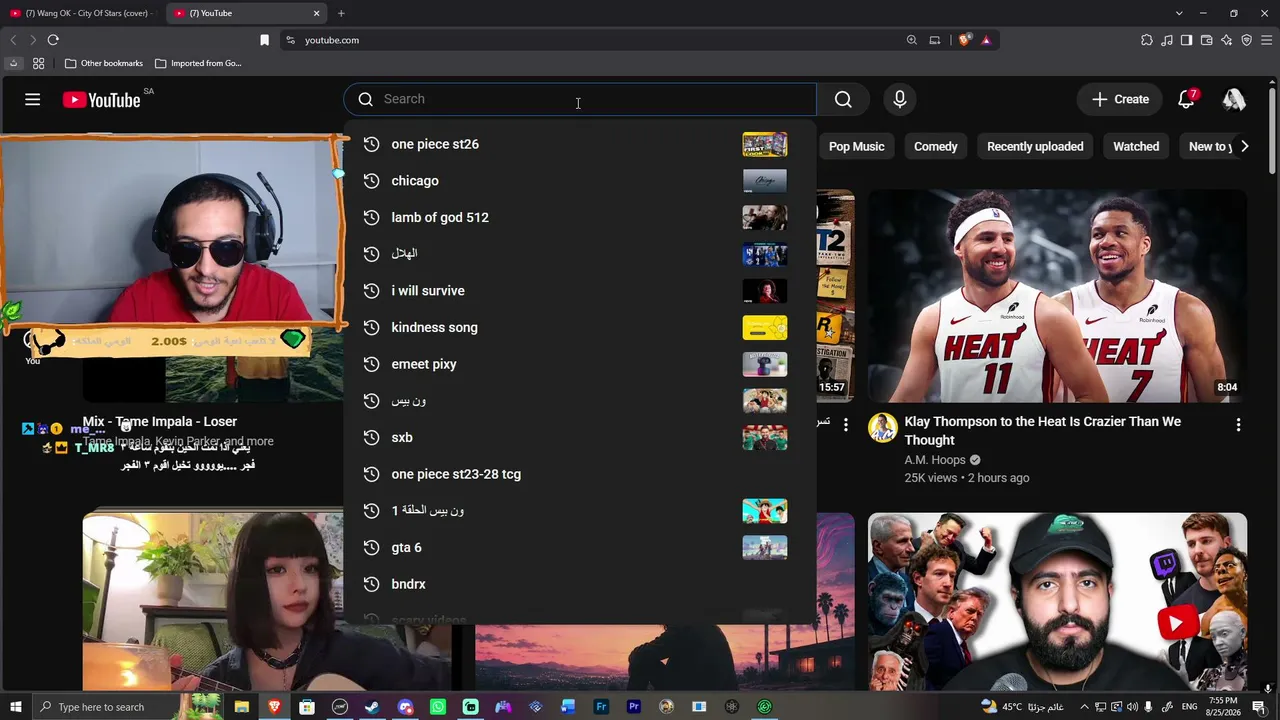Select the Watched filter chip

[x=1136, y=146]
